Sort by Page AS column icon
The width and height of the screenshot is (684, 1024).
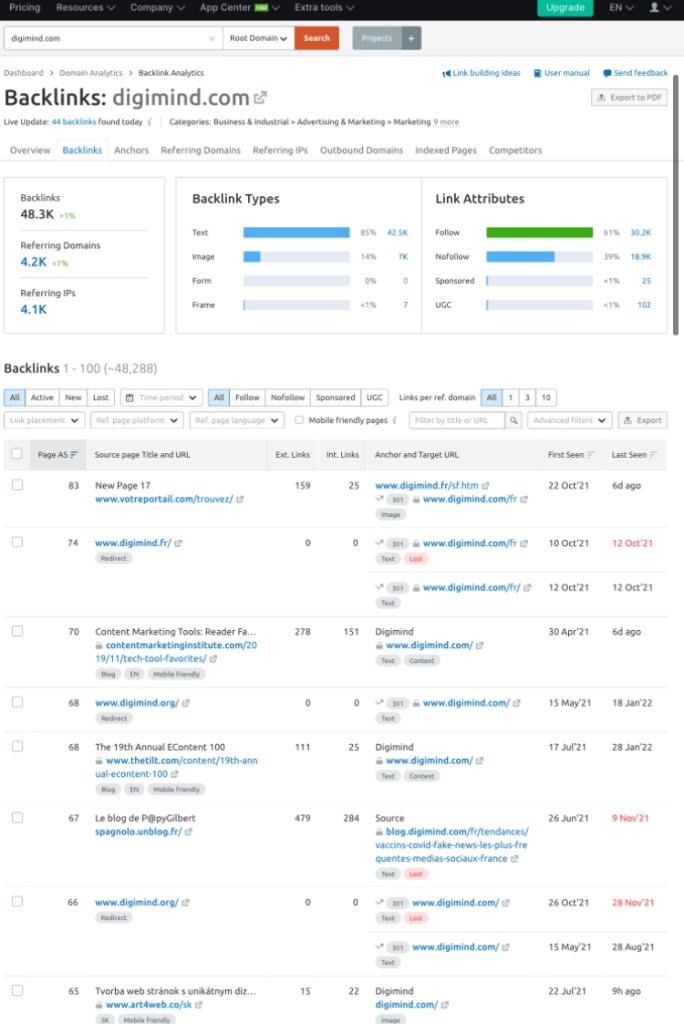click(x=74, y=455)
